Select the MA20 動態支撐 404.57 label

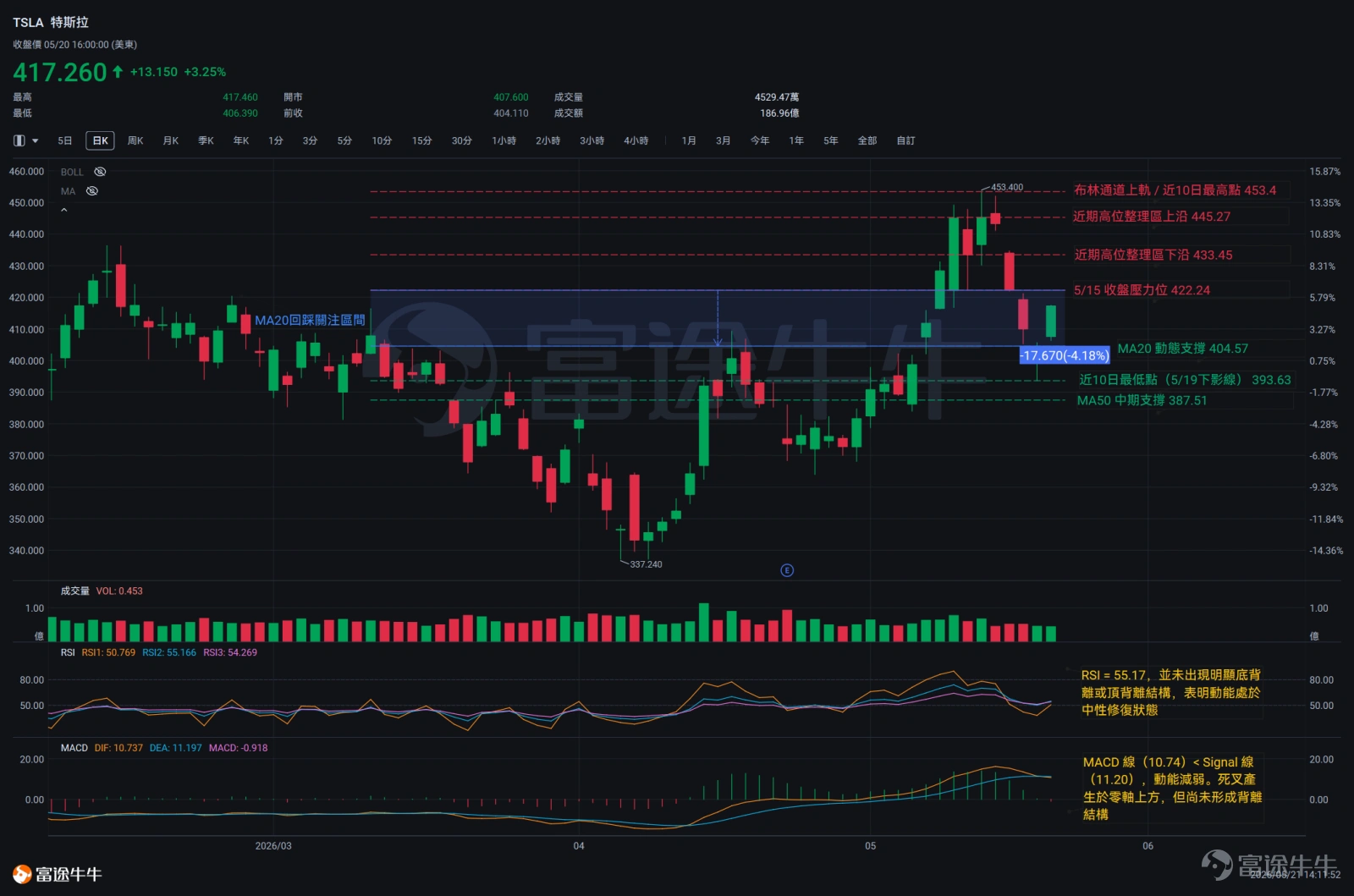[1183, 349]
